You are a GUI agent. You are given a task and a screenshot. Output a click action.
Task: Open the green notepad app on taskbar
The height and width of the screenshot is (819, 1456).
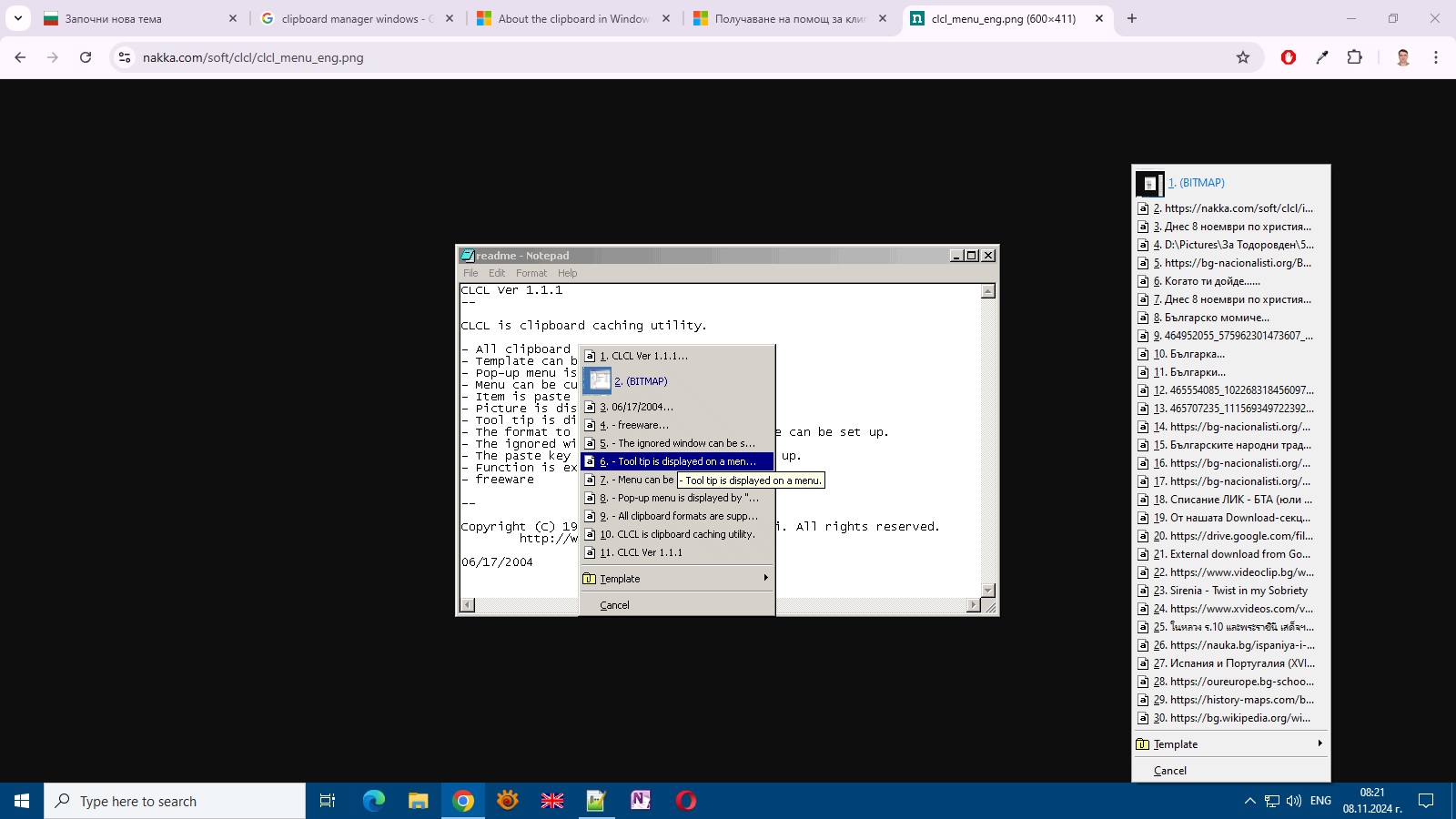click(x=596, y=801)
